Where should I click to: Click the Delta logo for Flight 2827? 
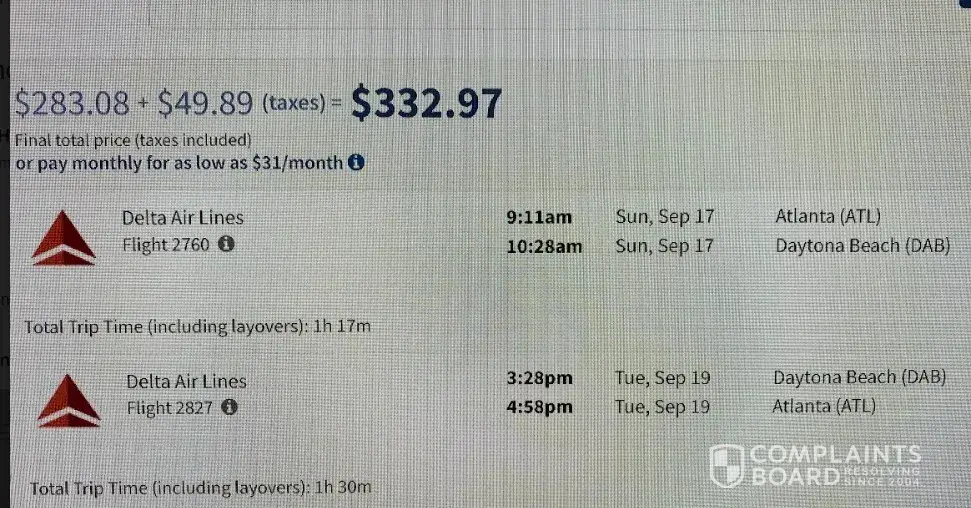point(68,399)
